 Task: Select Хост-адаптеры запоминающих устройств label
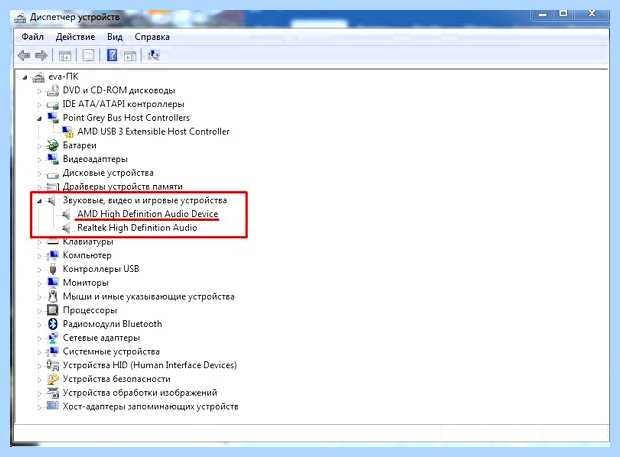coord(150,406)
